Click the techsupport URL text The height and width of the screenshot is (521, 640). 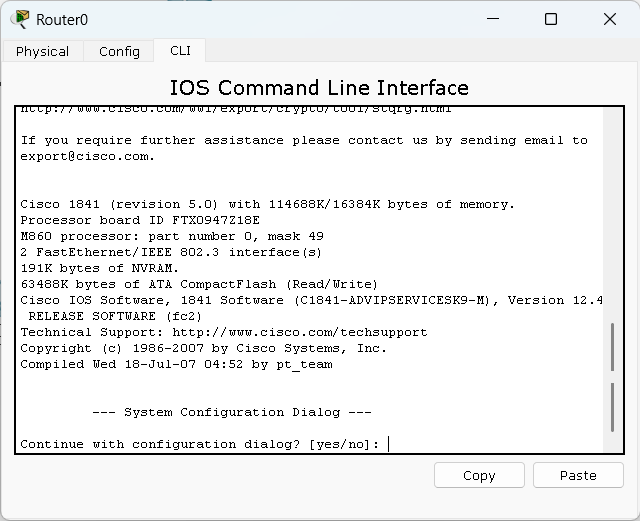click(x=300, y=332)
